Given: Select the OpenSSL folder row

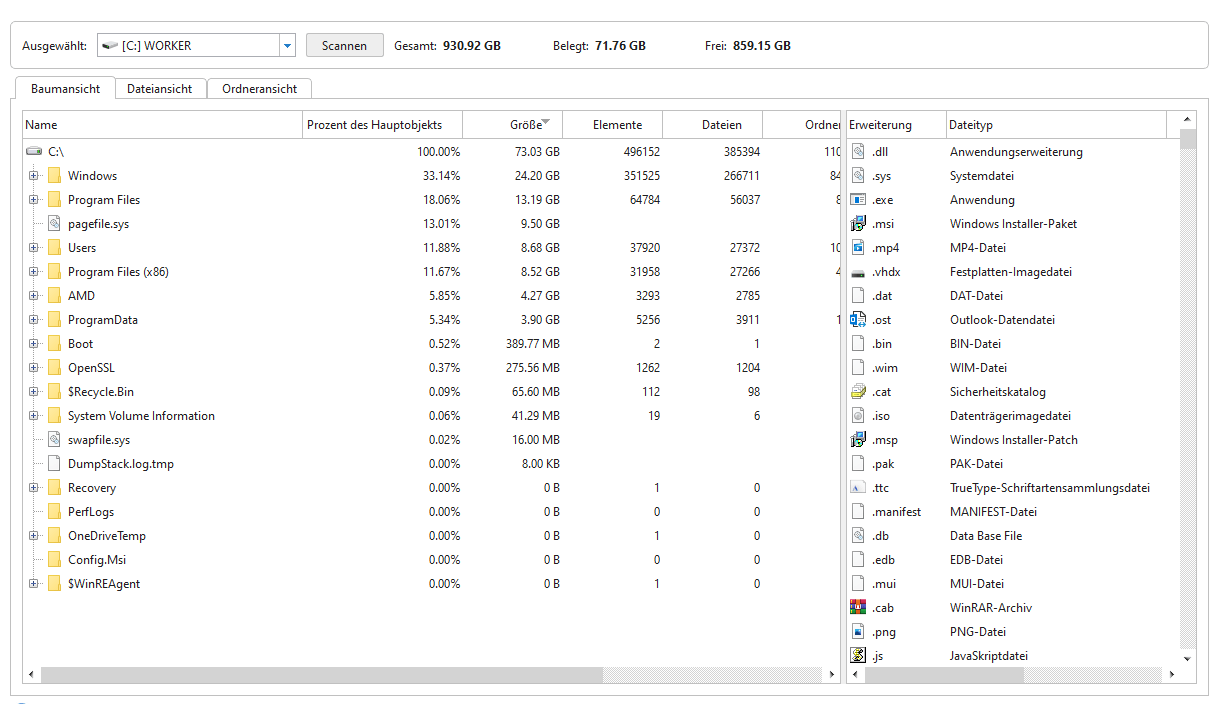Looking at the screenshot, I should click(x=91, y=368).
